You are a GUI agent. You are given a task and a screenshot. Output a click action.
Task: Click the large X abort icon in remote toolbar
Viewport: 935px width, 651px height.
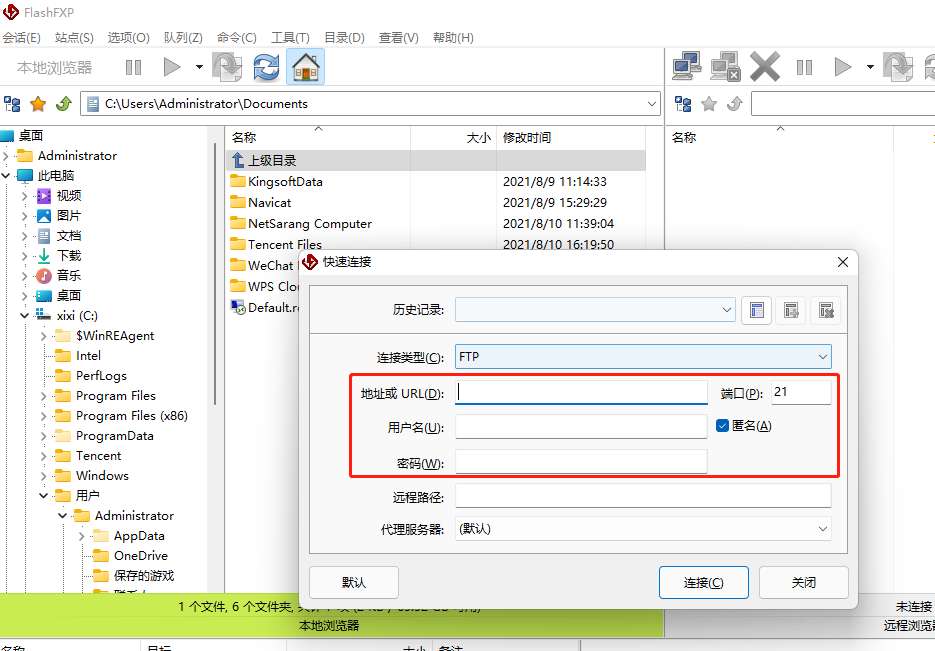(x=765, y=67)
